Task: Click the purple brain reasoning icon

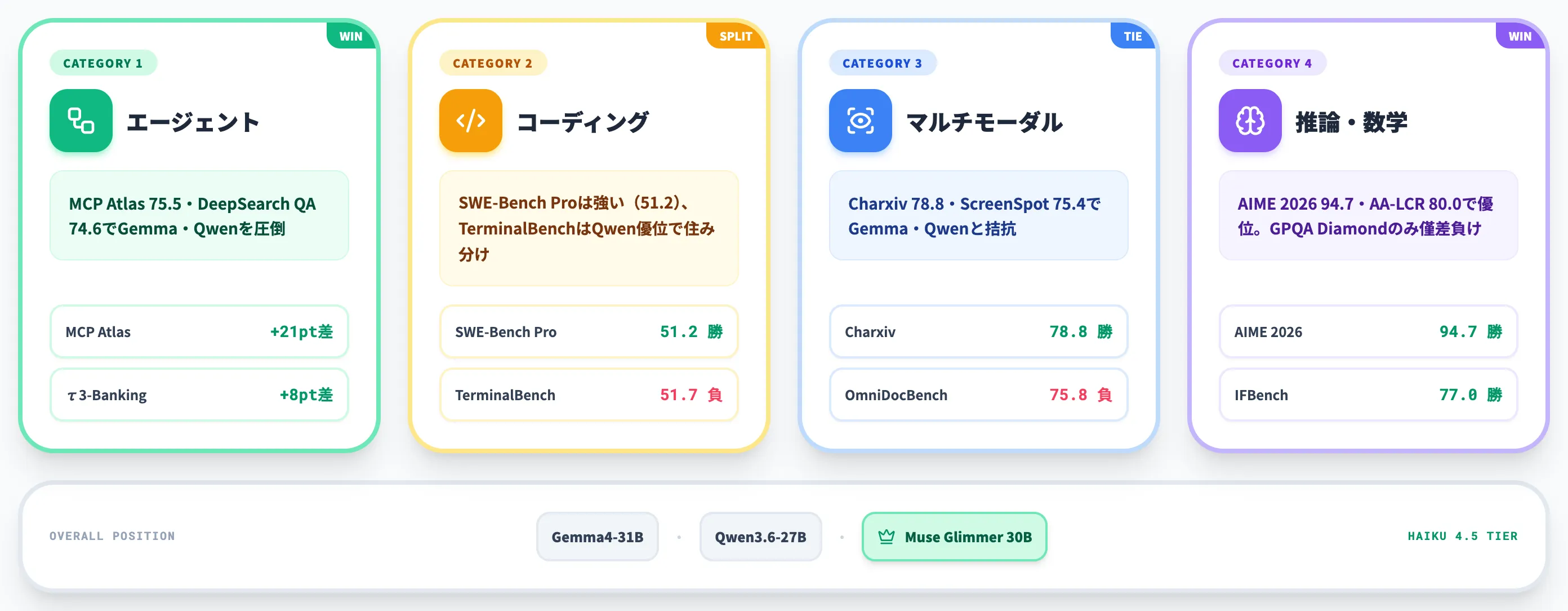Action: coord(1250,121)
